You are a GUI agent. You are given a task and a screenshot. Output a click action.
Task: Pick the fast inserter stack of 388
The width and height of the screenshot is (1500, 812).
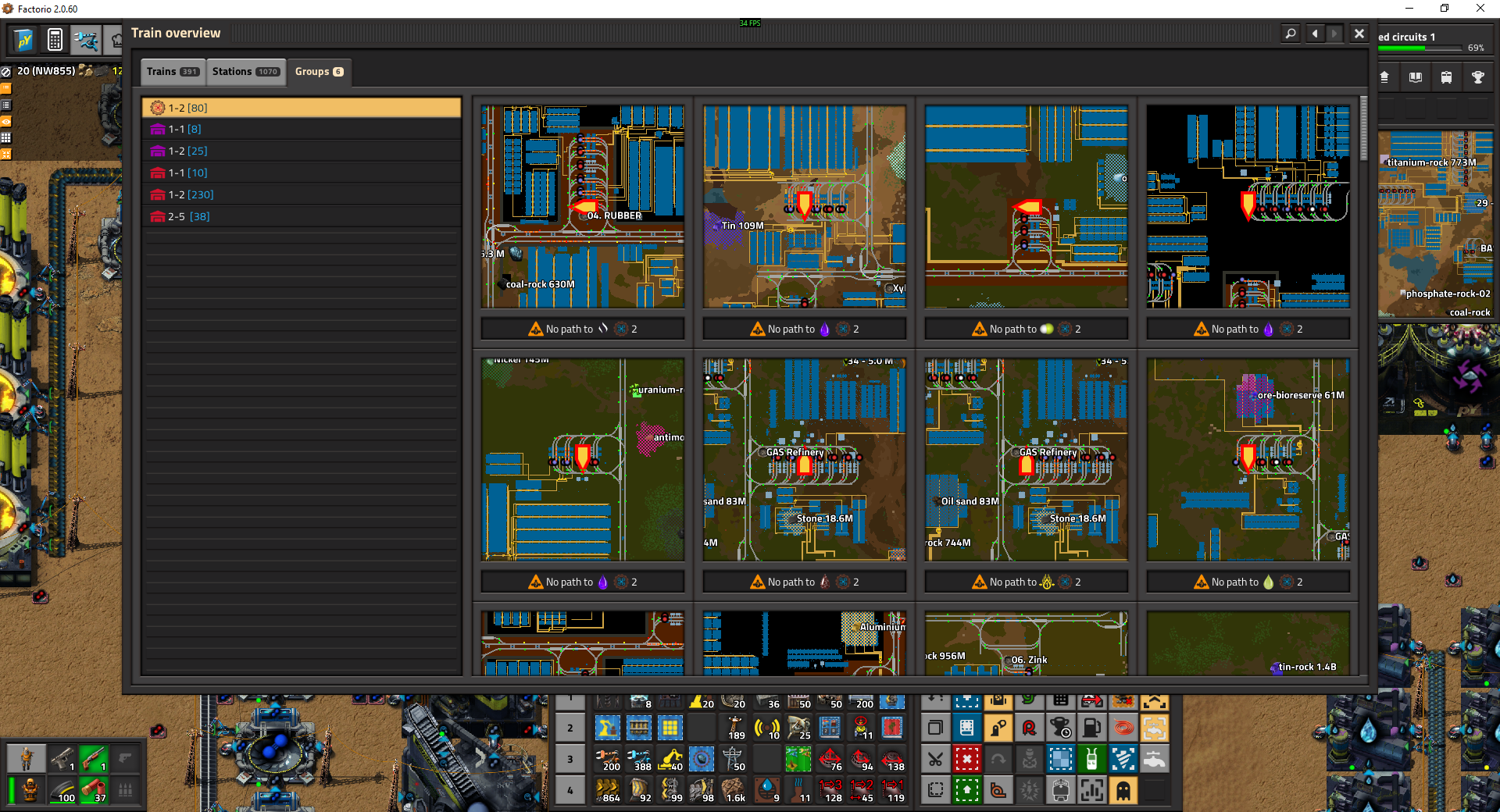point(639,759)
